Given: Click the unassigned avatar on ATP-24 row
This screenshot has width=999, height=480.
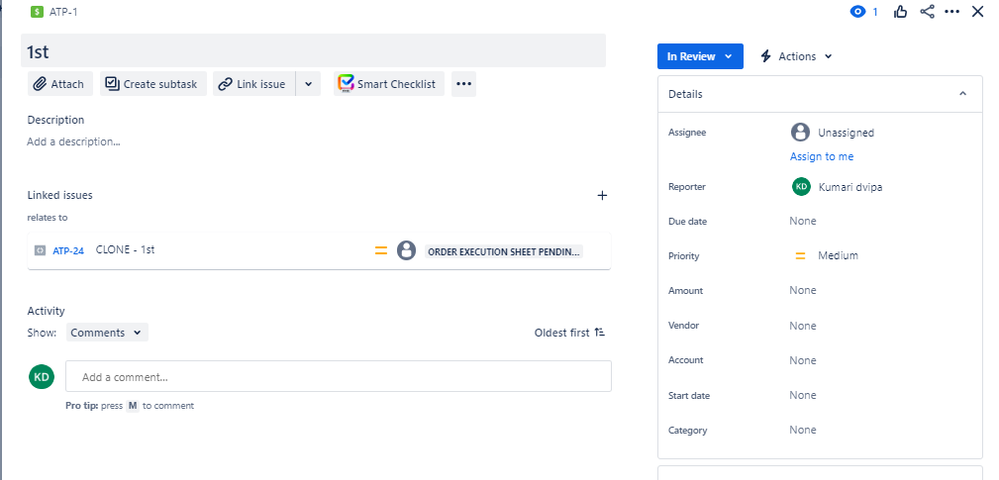Looking at the screenshot, I should click(x=406, y=251).
